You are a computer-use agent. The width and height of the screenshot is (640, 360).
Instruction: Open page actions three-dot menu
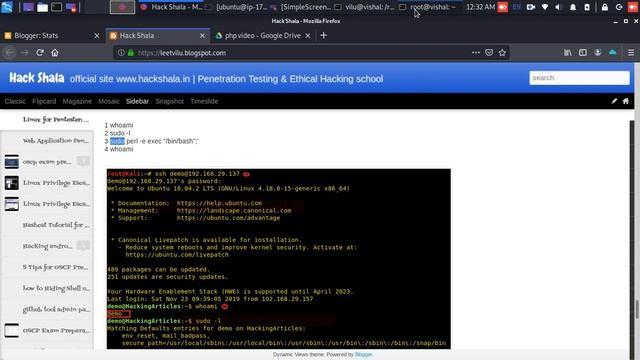click(x=476, y=53)
